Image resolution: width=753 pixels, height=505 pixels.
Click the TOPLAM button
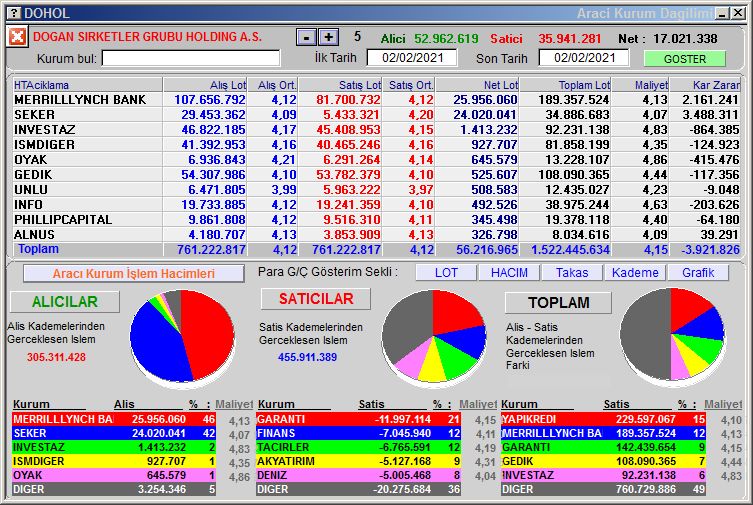point(559,302)
